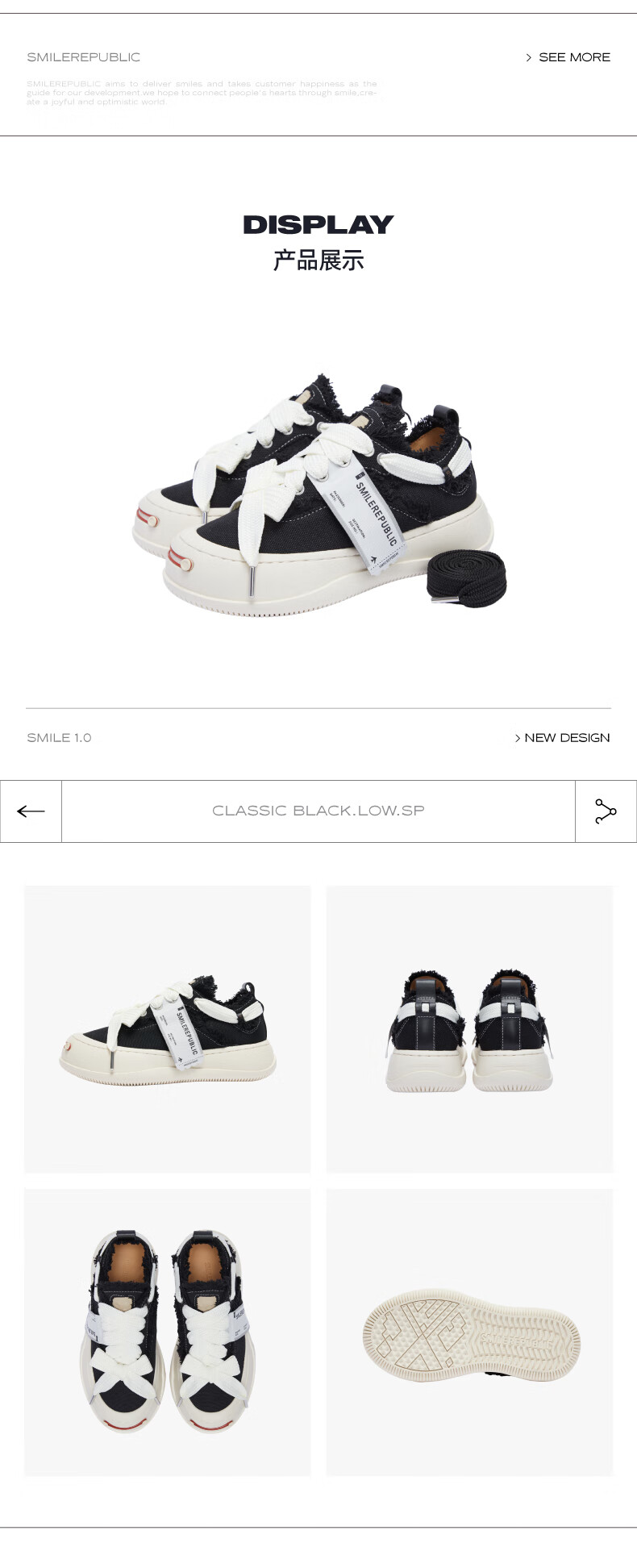The width and height of the screenshot is (637, 1568).
Task: Click the 产品展示 subtitle text
Action: pos(318,261)
